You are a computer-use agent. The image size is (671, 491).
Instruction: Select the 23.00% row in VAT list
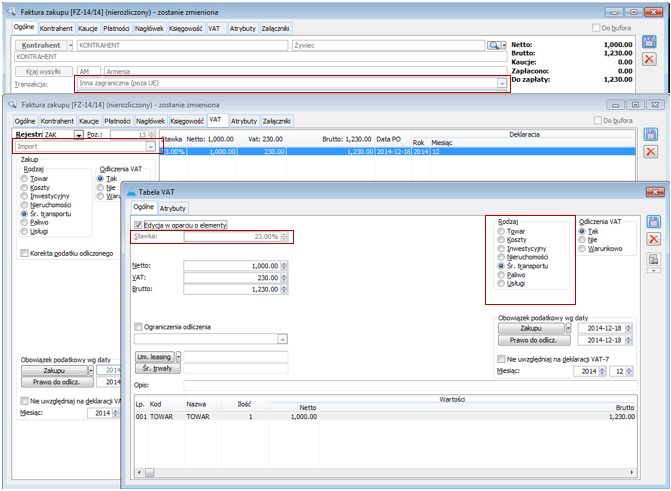(398, 152)
